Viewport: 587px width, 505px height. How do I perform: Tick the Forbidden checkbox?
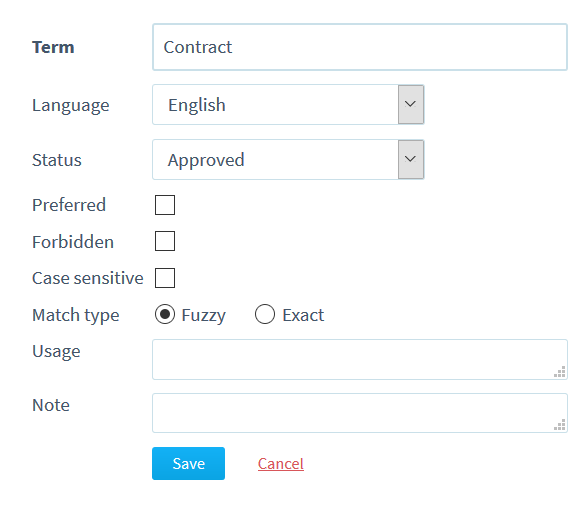(165, 241)
